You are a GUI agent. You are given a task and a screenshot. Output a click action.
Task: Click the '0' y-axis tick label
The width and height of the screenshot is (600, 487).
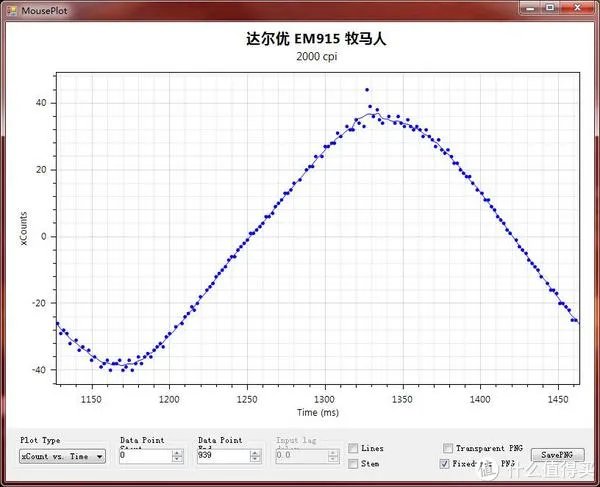pyautogui.click(x=43, y=236)
